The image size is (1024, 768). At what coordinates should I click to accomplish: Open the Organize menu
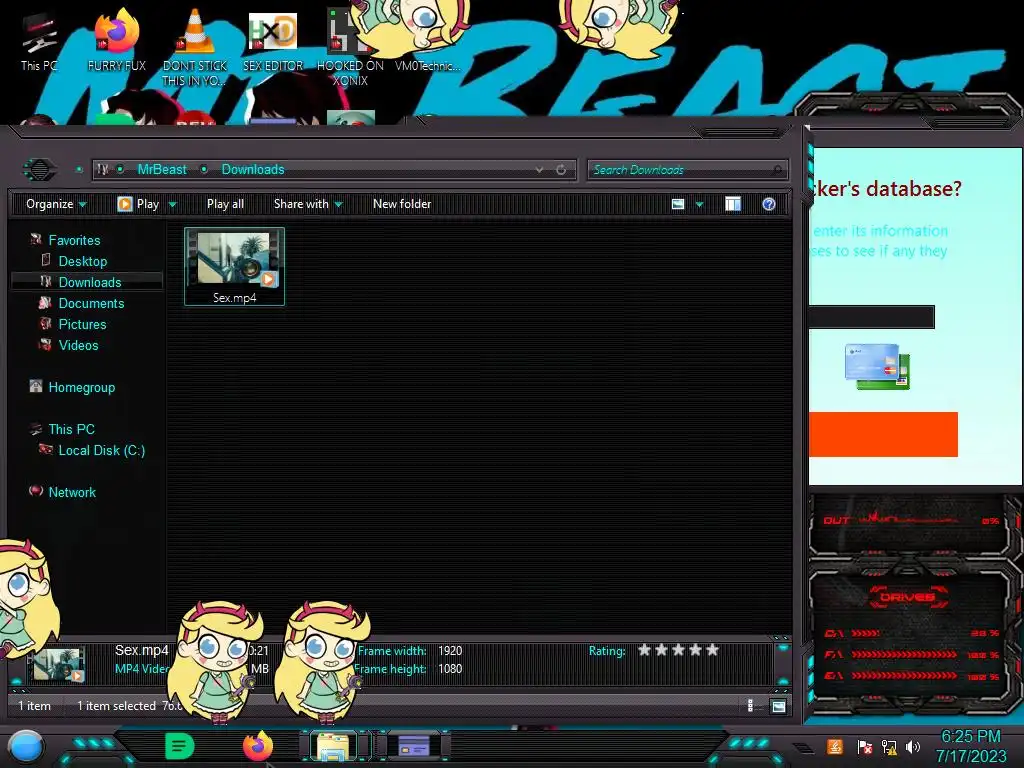56,204
